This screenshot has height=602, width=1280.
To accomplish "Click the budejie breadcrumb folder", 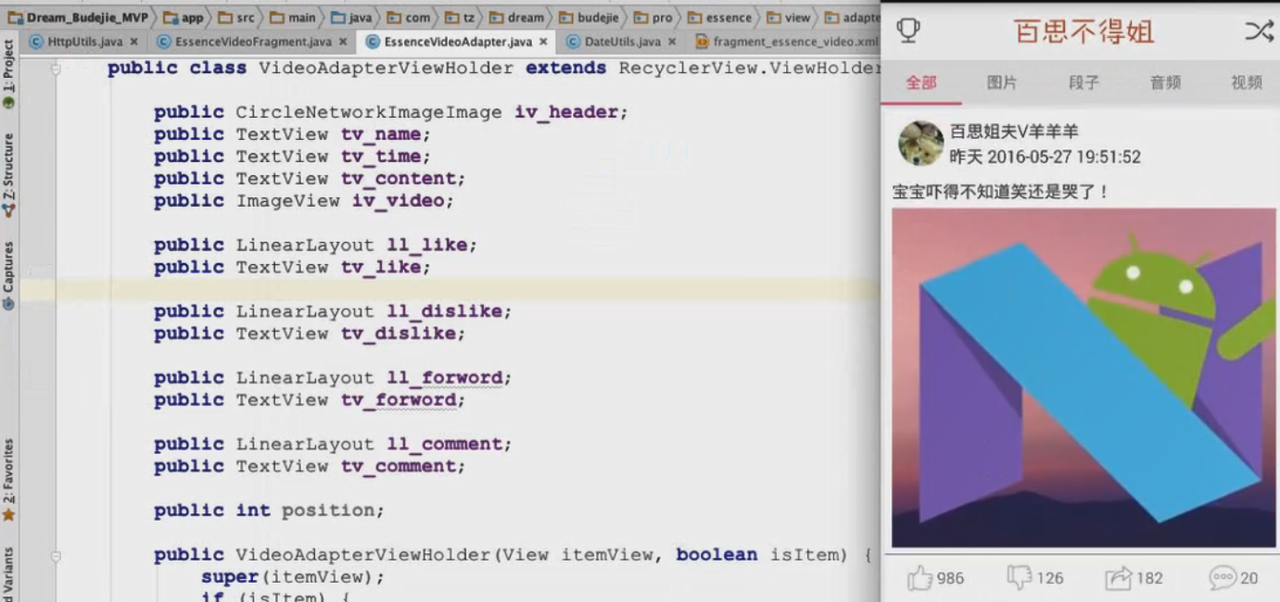I will (x=589, y=17).
